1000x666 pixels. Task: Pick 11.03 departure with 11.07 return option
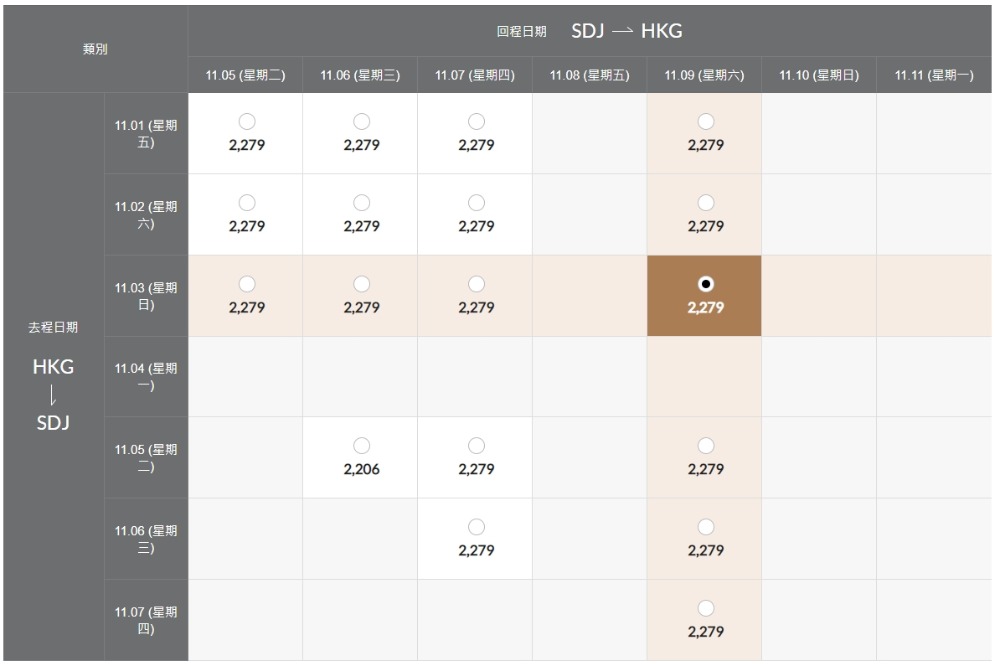point(476,284)
